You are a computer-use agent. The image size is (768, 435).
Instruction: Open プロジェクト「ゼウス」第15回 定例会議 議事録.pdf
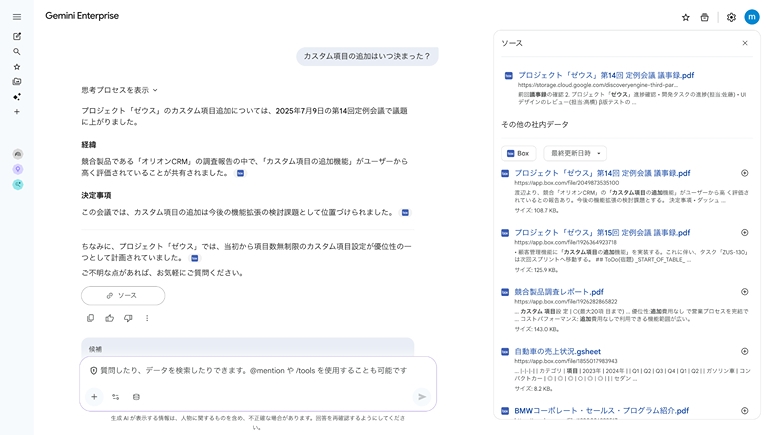602,233
